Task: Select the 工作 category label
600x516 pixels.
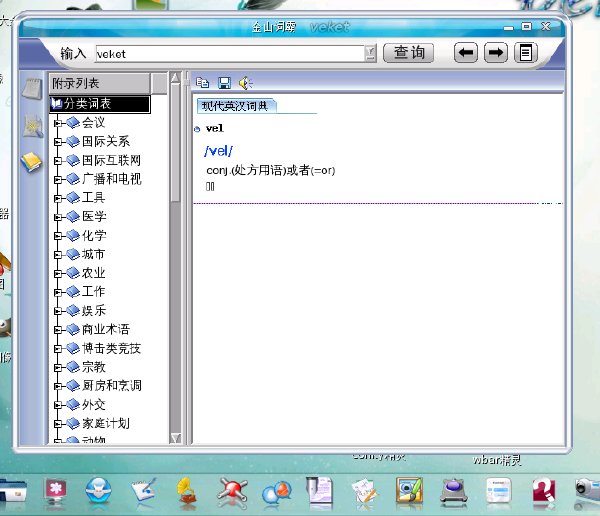Action: [x=93, y=292]
